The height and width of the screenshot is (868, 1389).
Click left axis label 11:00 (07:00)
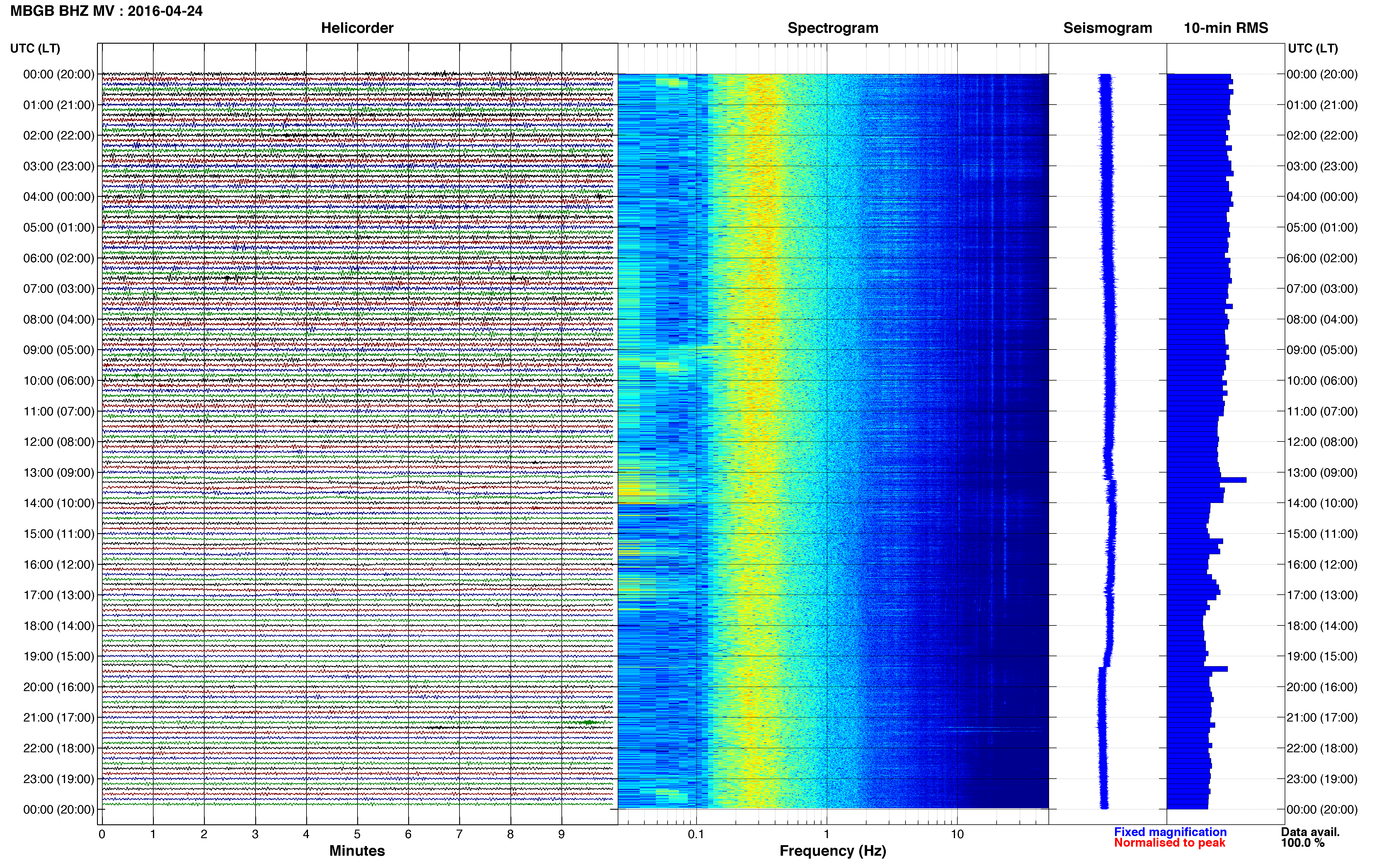59,411
